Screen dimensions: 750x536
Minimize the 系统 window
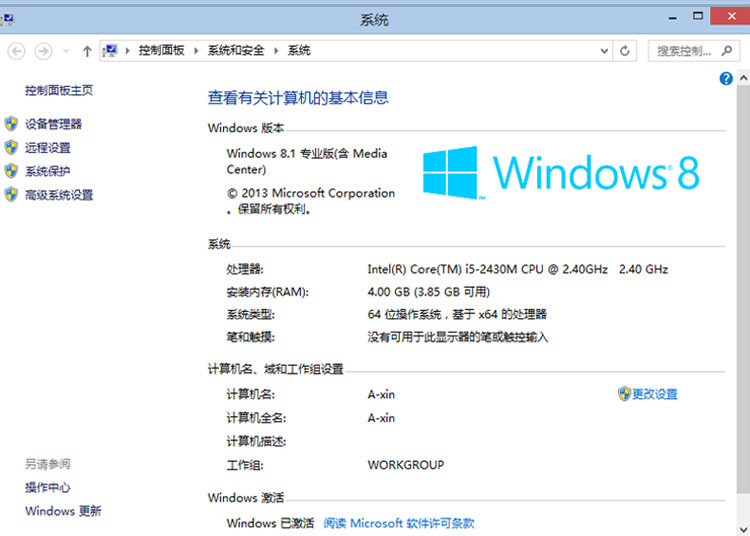673,18
